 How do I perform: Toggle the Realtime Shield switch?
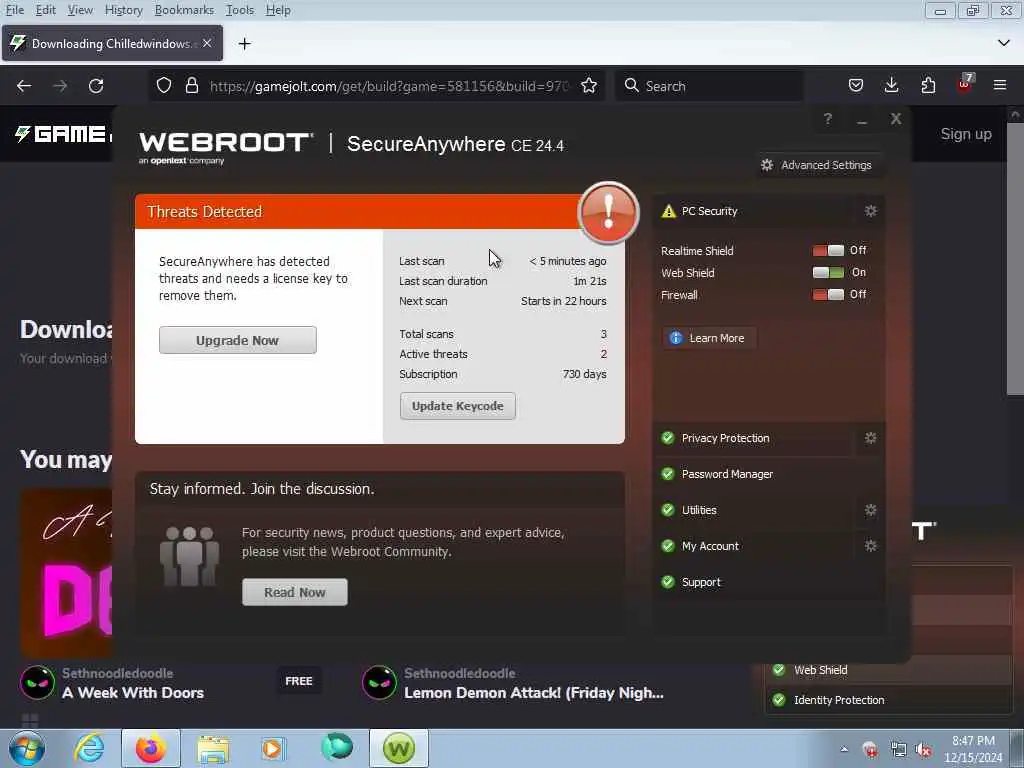(828, 251)
